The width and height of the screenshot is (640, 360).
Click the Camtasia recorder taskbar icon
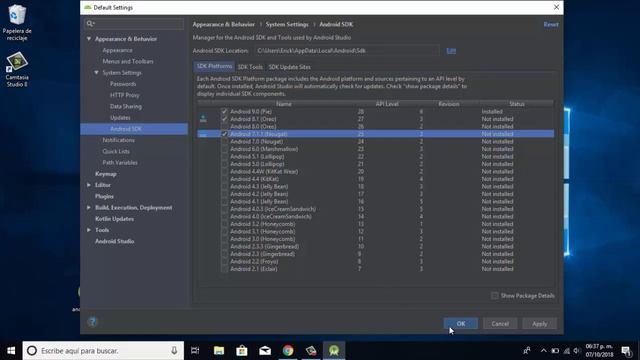tap(311, 351)
